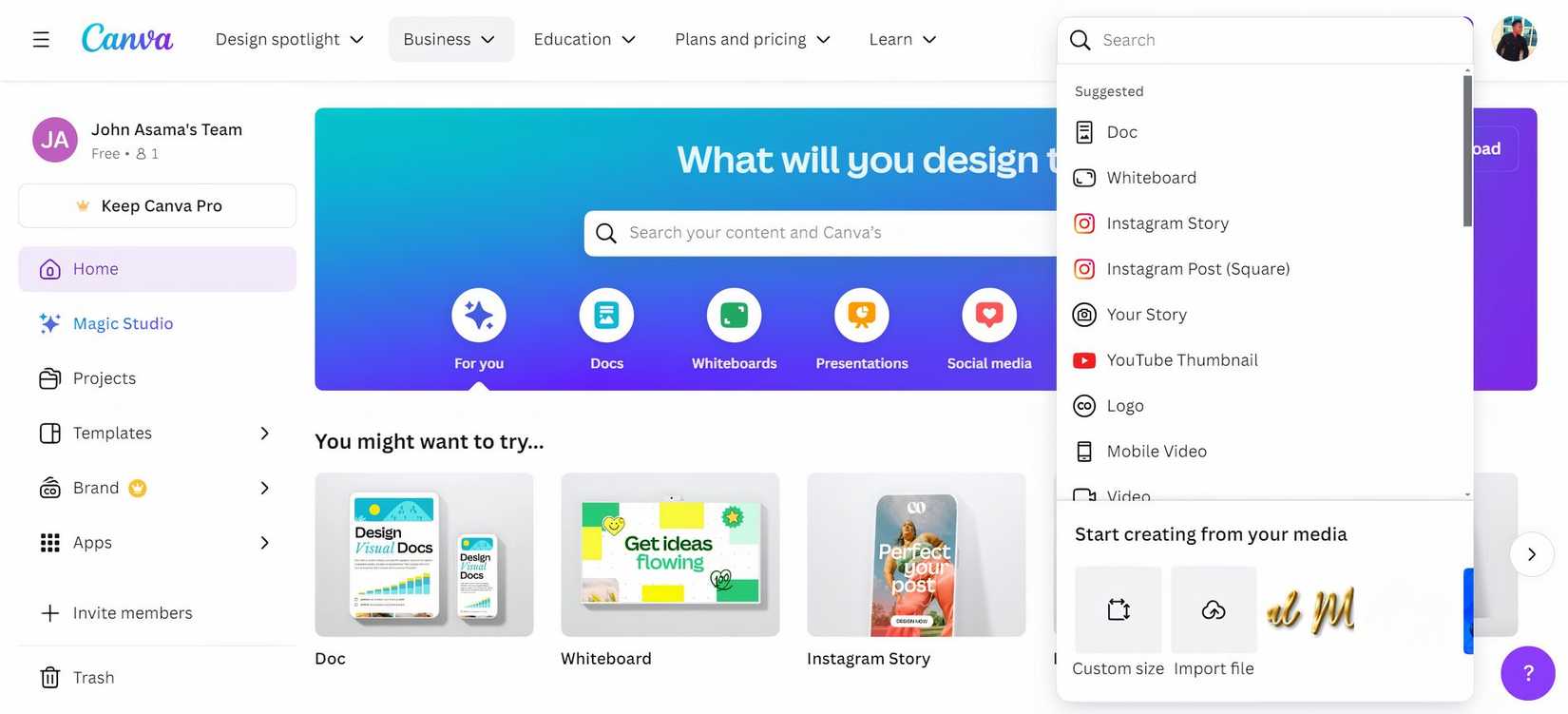Select the For you category icon
Screen dimensions: 1568x714
pos(479,315)
